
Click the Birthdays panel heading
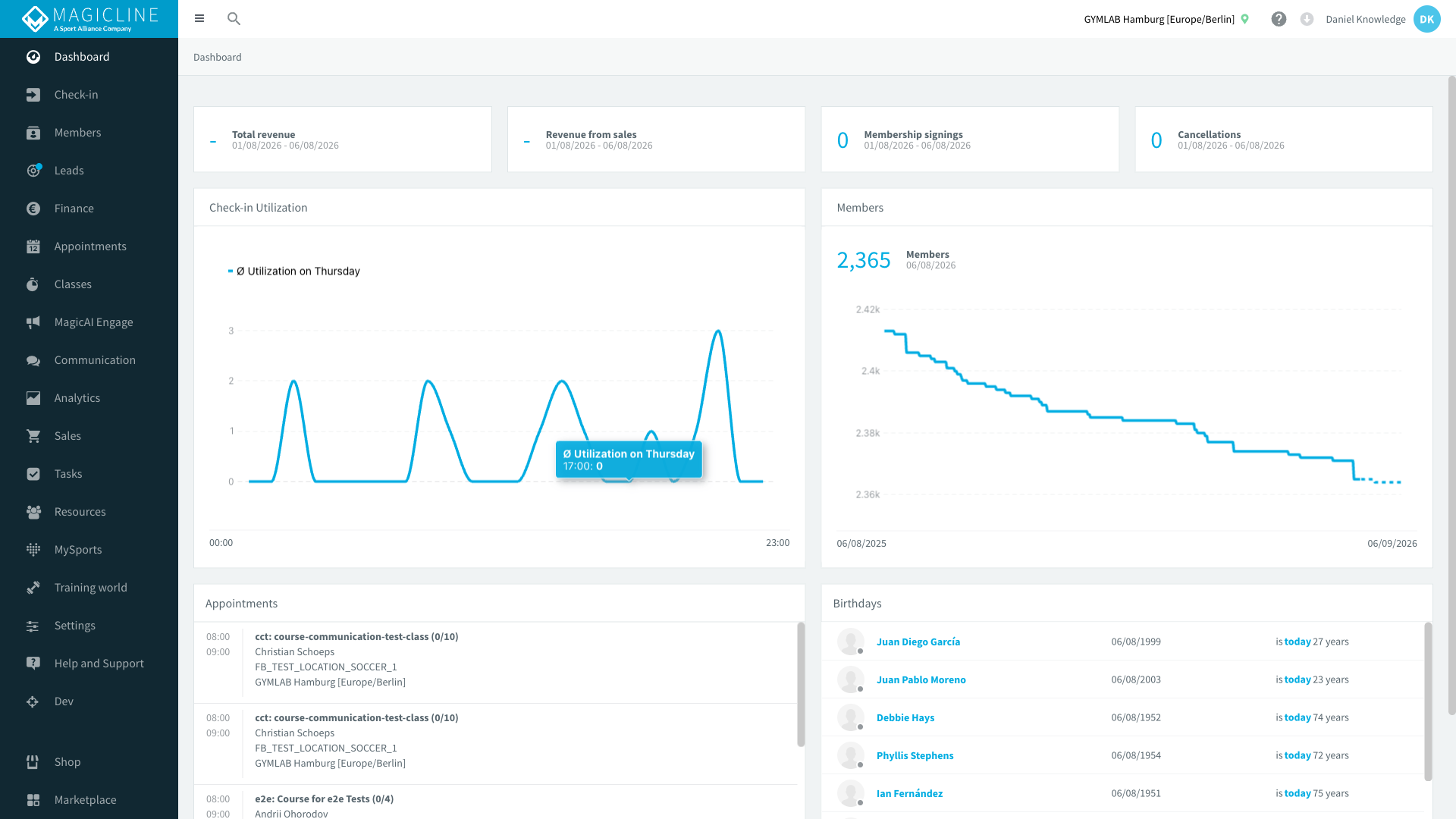pyautogui.click(x=857, y=604)
